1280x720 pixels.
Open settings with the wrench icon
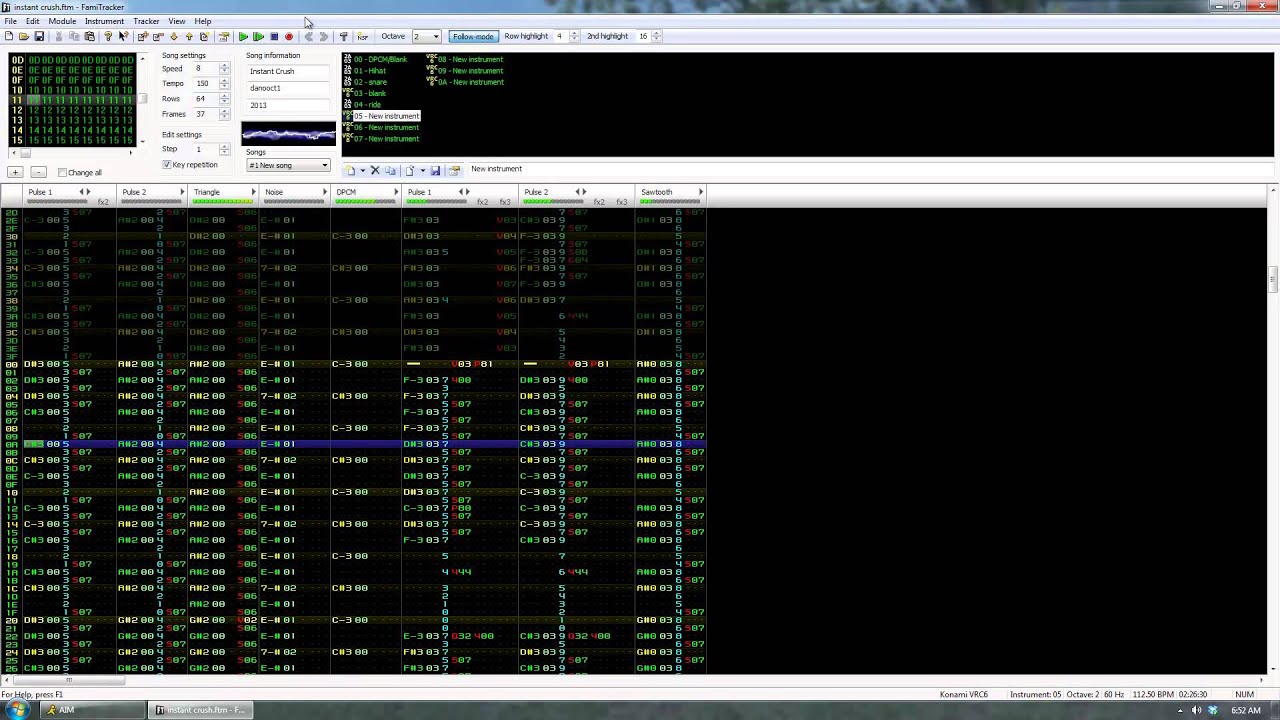pyautogui.click(x=344, y=36)
